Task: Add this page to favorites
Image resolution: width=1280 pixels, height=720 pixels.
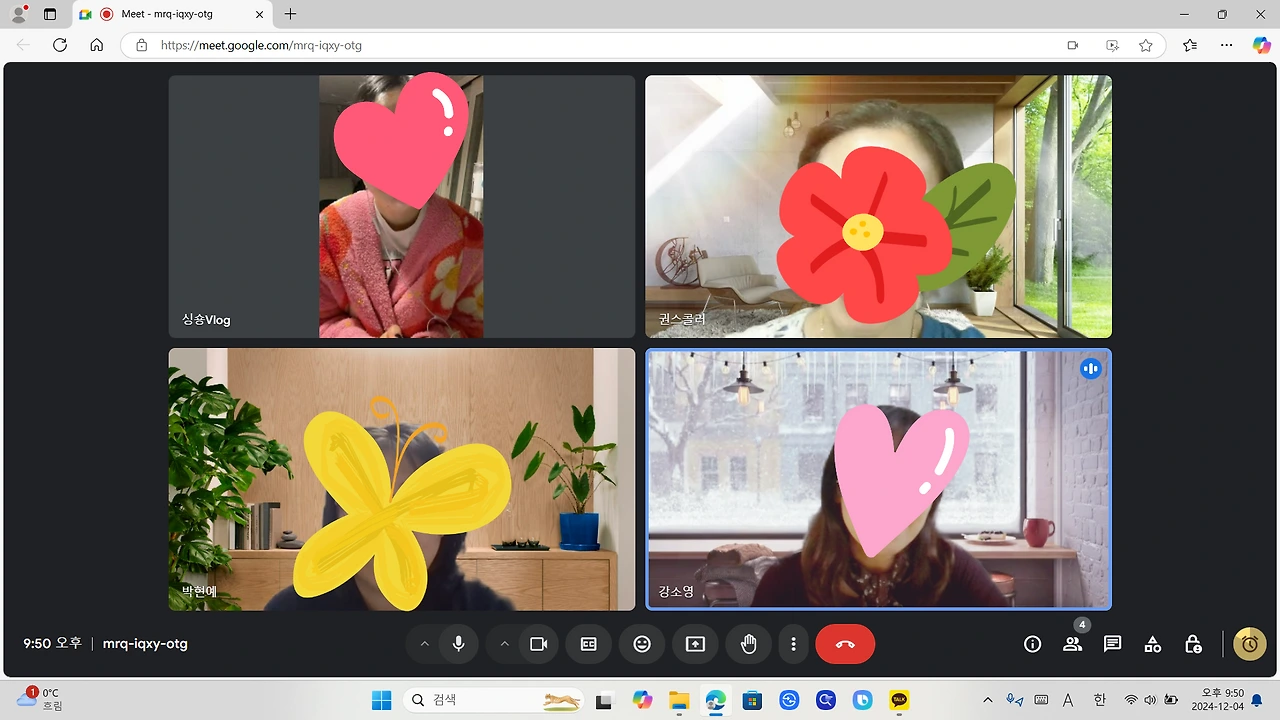Action: (1146, 45)
